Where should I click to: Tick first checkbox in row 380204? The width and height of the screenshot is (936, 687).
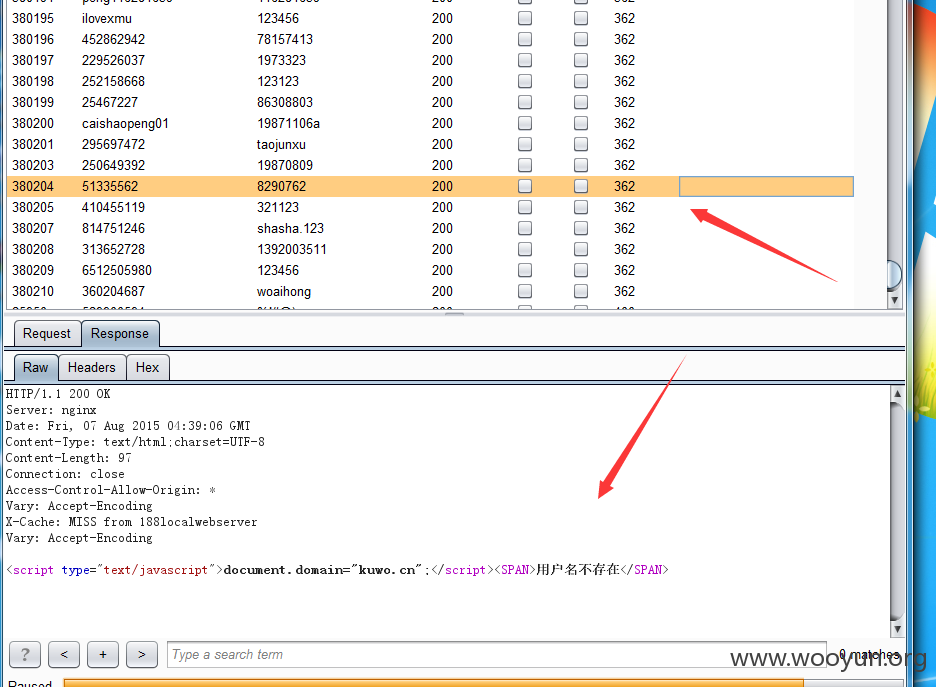click(525, 186)
